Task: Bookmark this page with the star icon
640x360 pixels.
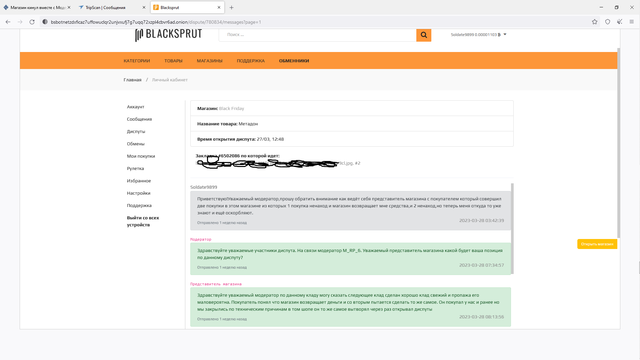Action: tap(595, 22)
